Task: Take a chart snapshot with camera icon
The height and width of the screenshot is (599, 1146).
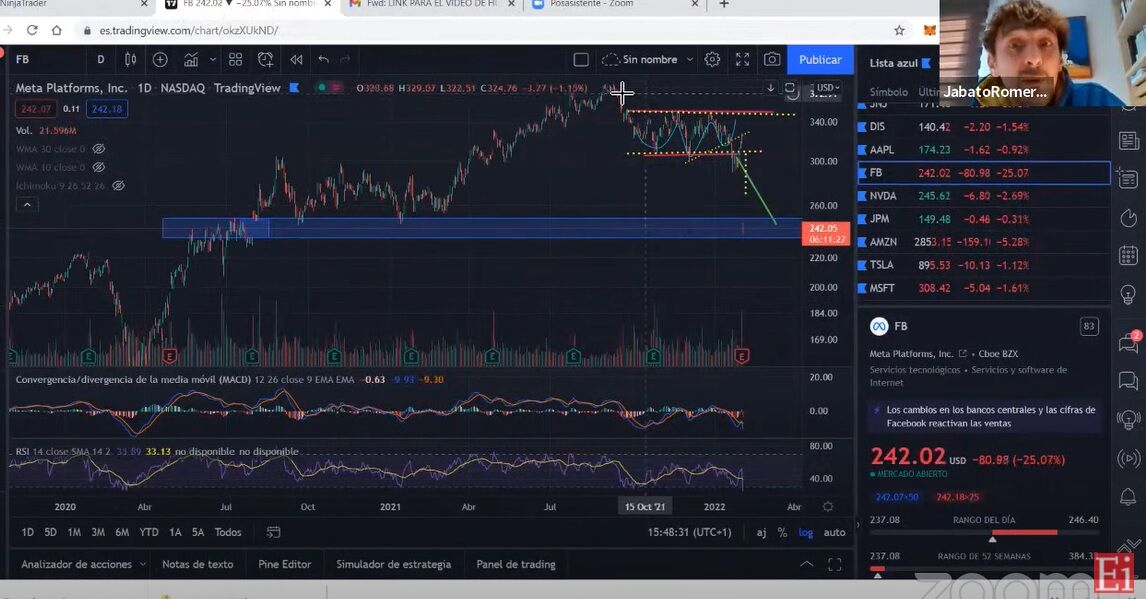Action: tap(772, 59)
